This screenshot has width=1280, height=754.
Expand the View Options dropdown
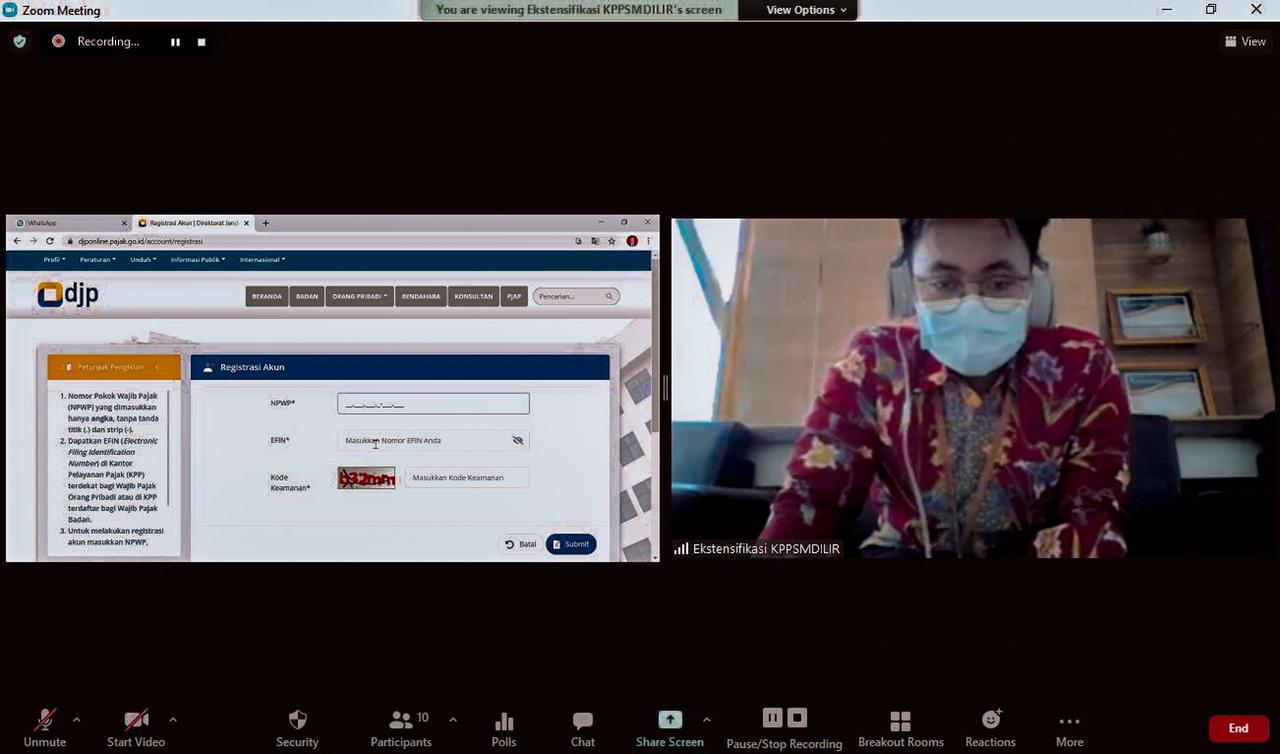coord(806,10)
